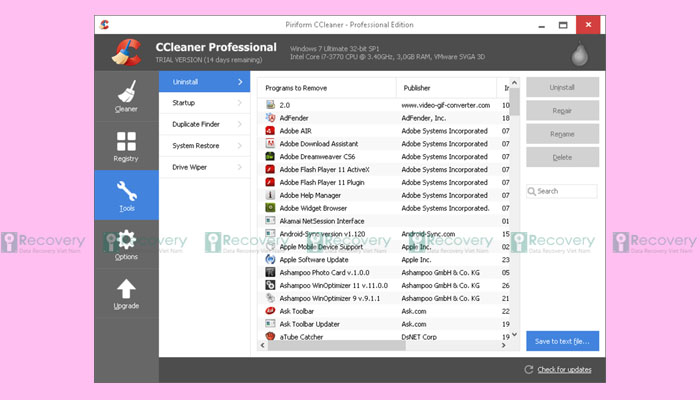The height and width of the screenshot is (400, 700).
Task: Click the Rename button
Action: click(x=562, y=134)
